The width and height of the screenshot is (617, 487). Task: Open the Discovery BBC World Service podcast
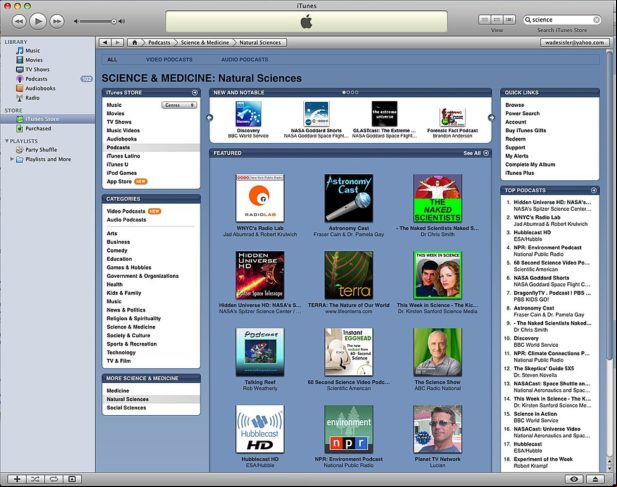248,114
